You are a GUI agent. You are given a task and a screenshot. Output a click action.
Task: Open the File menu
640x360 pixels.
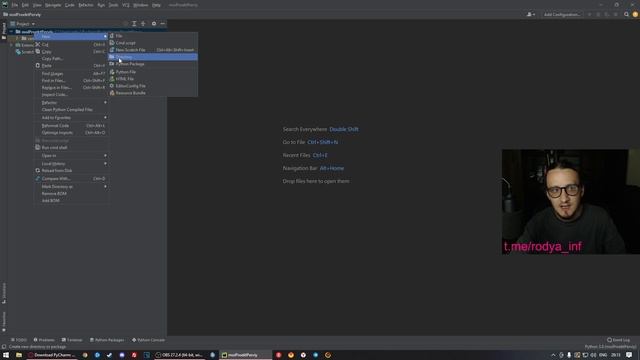click(15, 5)
